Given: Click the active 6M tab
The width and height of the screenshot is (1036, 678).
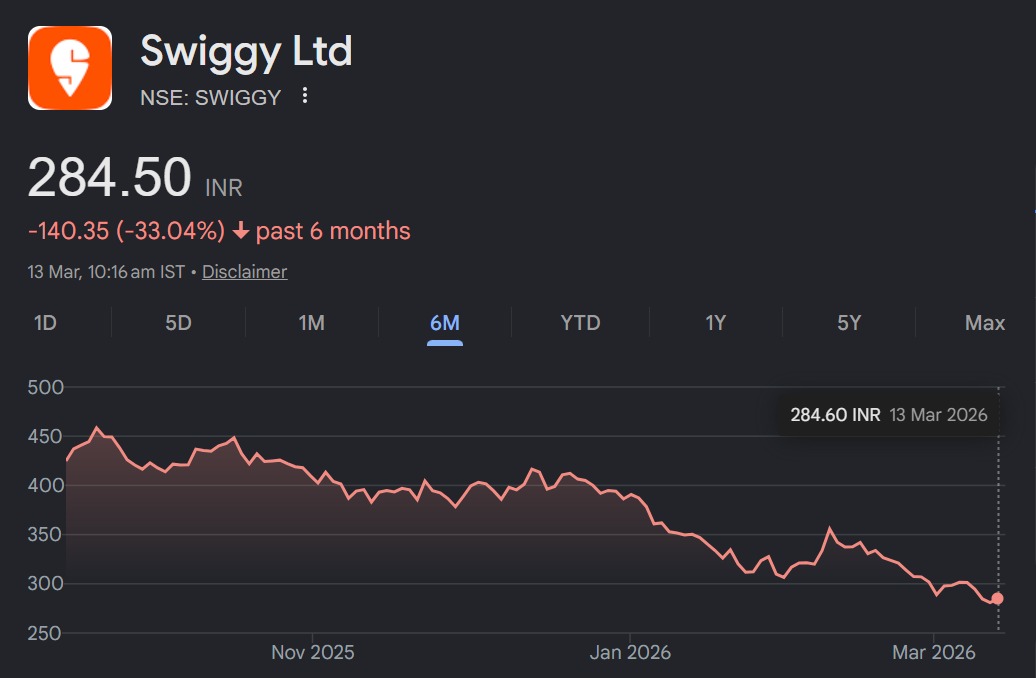Looking at the screenshot, I should (x=443, y=322).
